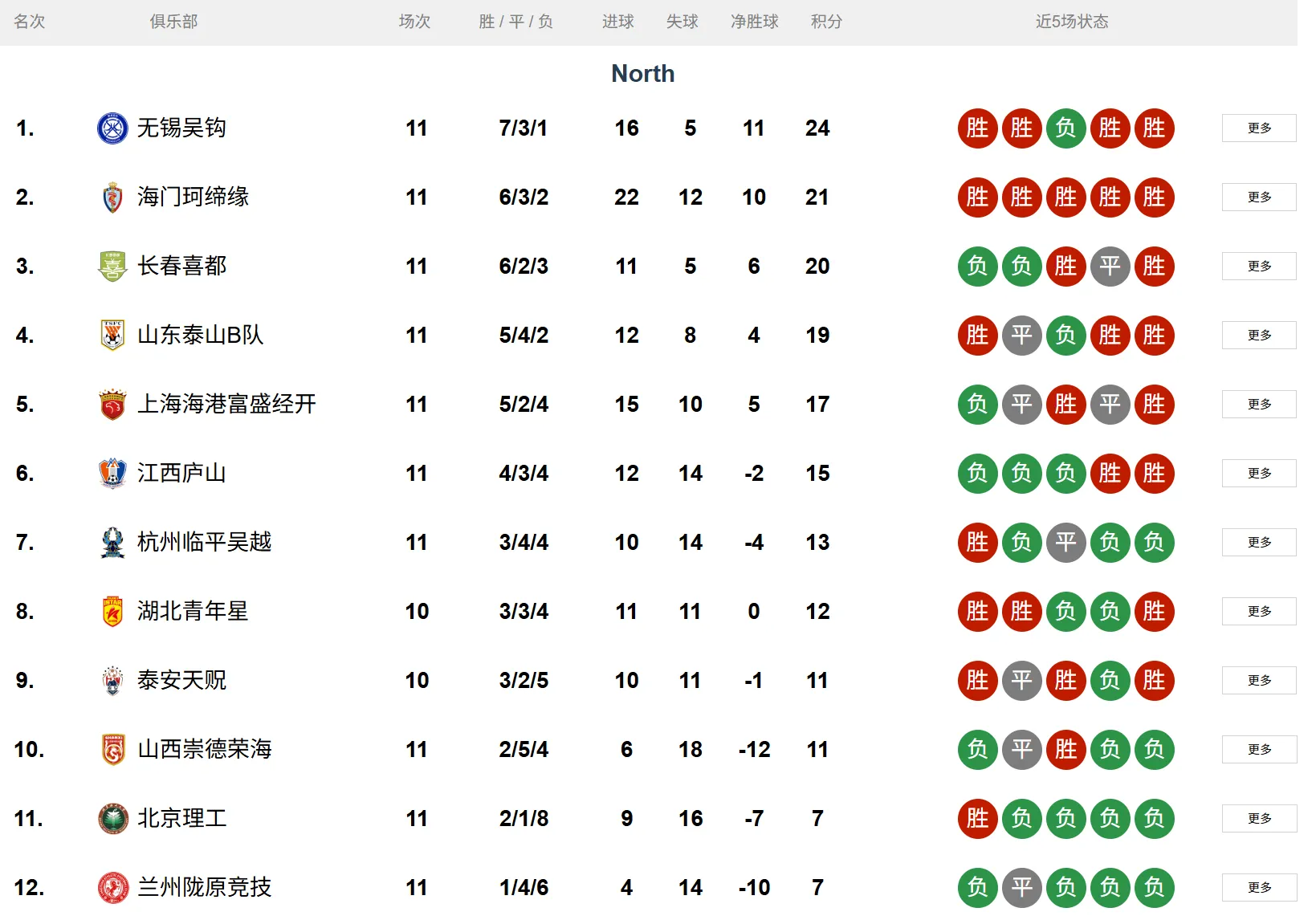Open the 泰安天贶 club name link

[x=181, y=681]
